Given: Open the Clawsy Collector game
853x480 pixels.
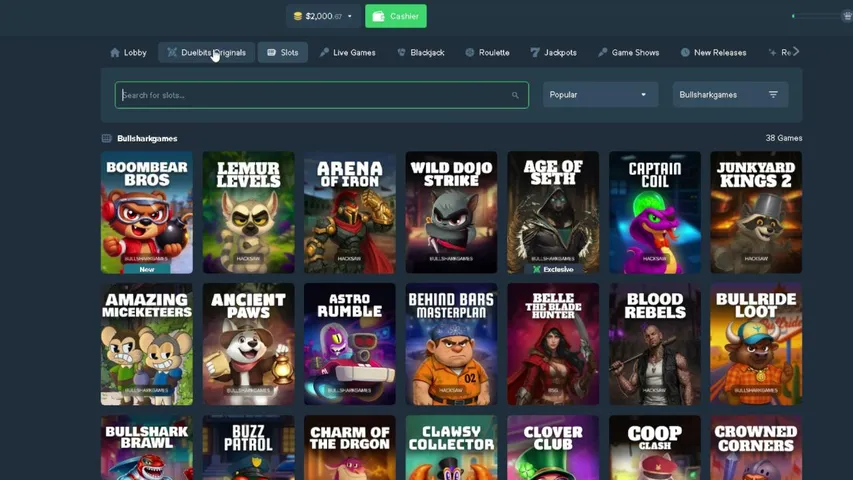Looking at the screenshot, I should coord(452,448).
